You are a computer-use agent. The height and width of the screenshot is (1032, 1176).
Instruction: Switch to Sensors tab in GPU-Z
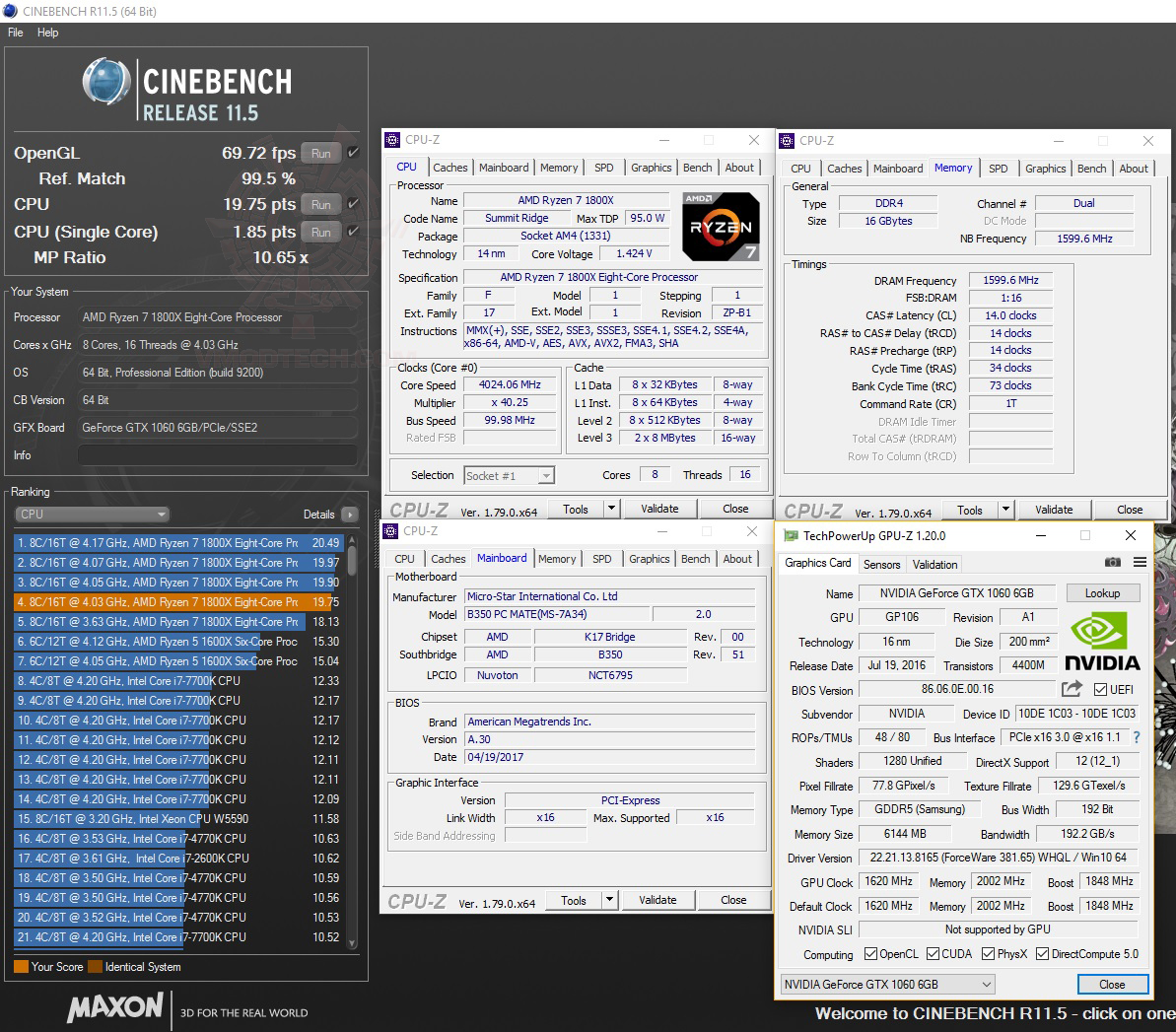click(x=882, y=564)
